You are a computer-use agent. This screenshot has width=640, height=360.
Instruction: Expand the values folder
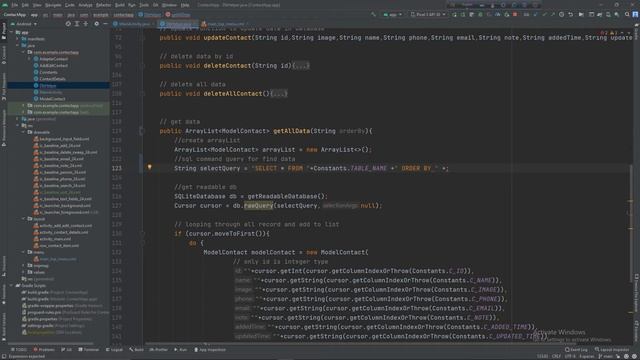tap(24, 272)
